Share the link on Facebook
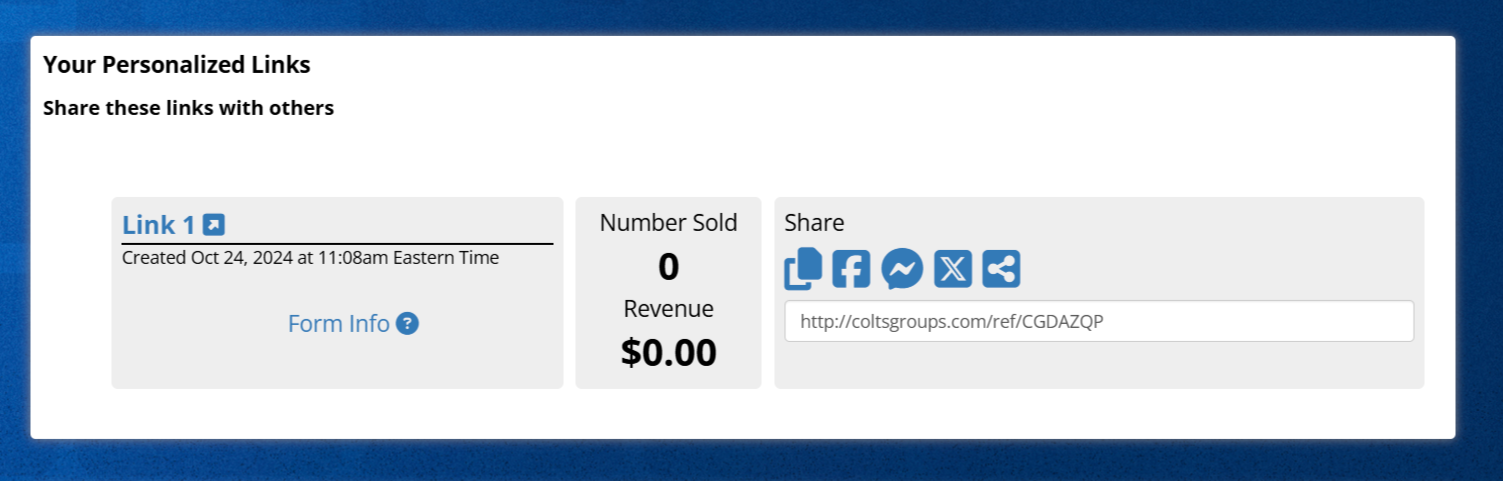The width and height of the screenshot is (1503, 481). [x=851, y=269]
